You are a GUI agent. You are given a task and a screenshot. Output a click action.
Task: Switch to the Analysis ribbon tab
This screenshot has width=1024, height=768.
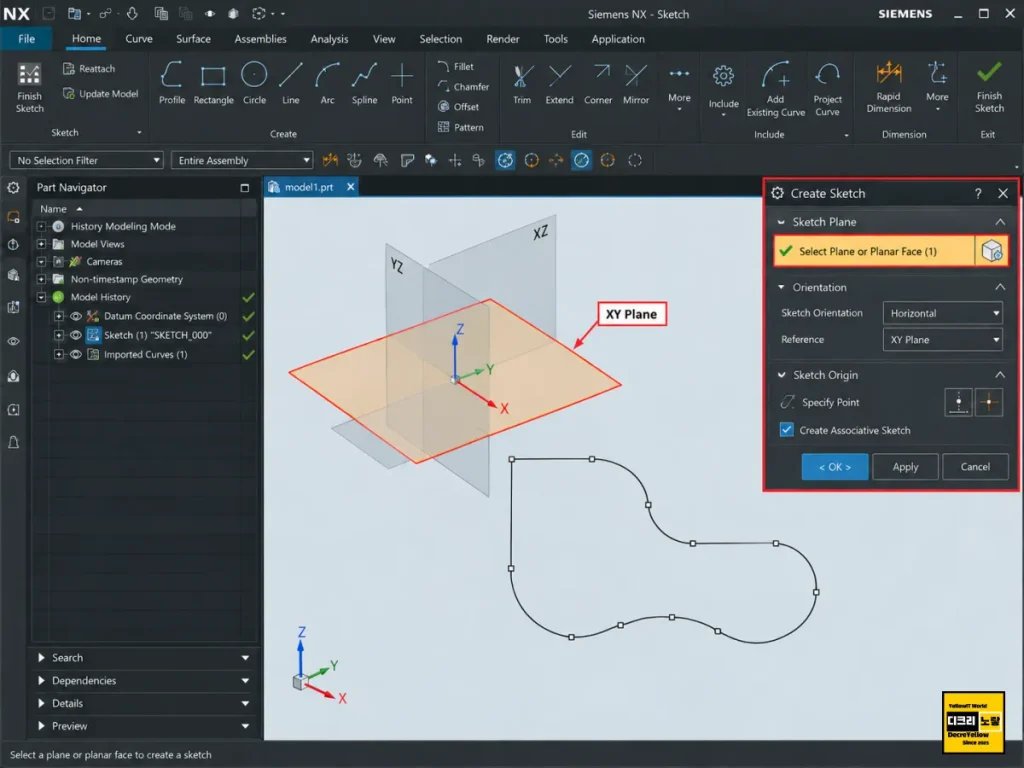[x=329, y=39]
